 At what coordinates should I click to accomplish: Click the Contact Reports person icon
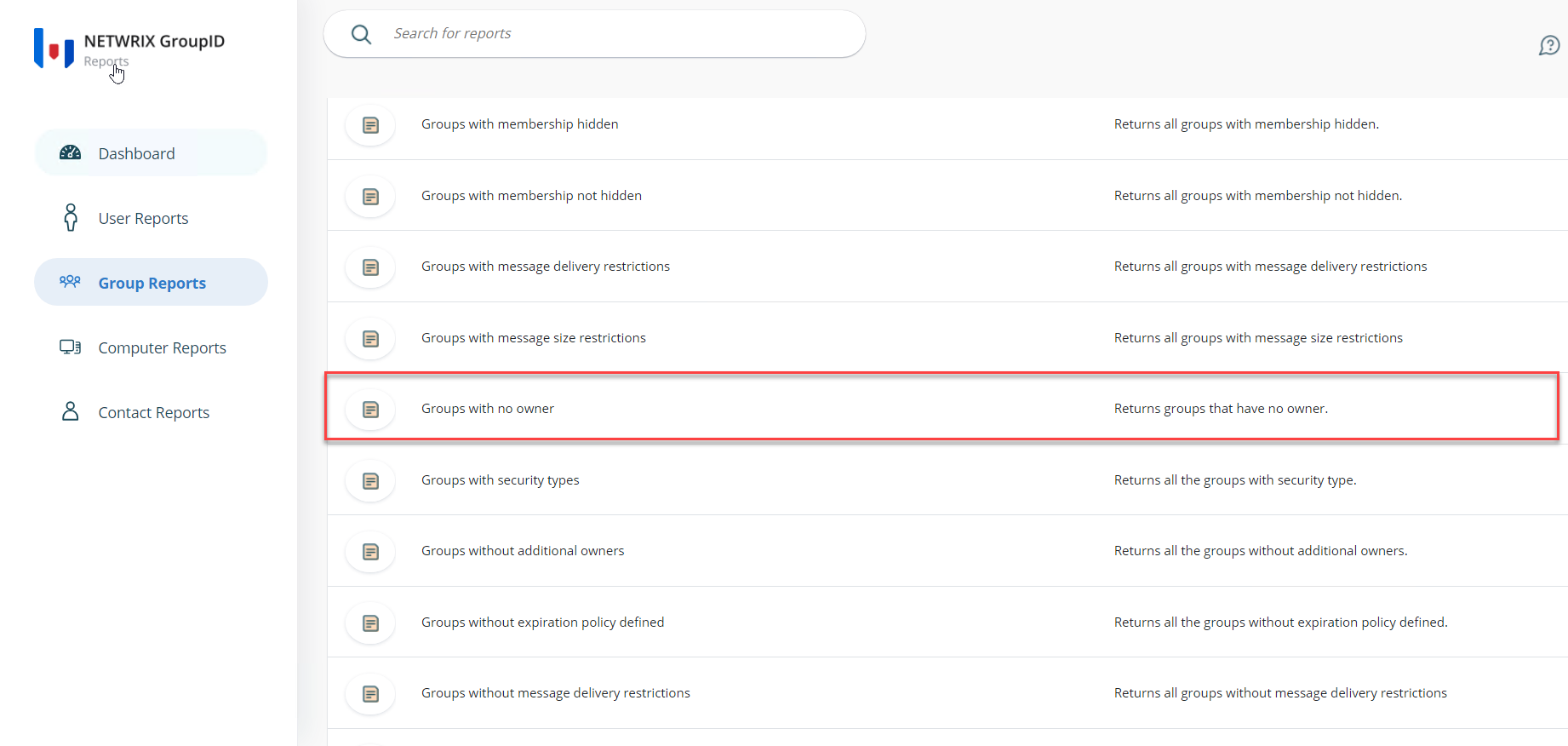70,412
